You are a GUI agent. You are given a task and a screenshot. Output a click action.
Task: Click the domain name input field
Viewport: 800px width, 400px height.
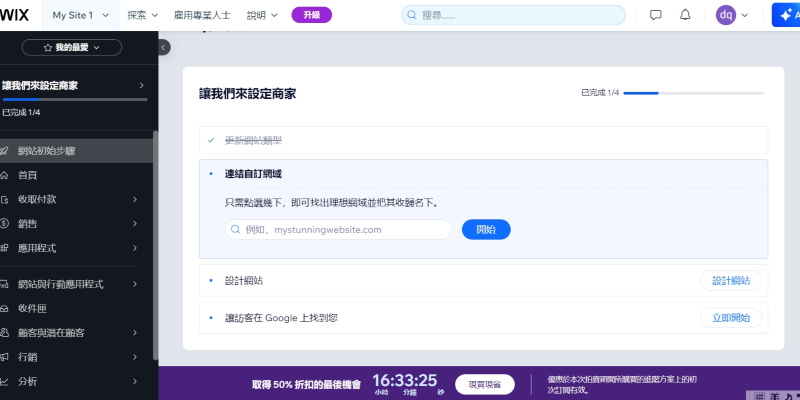pos(338,230)
